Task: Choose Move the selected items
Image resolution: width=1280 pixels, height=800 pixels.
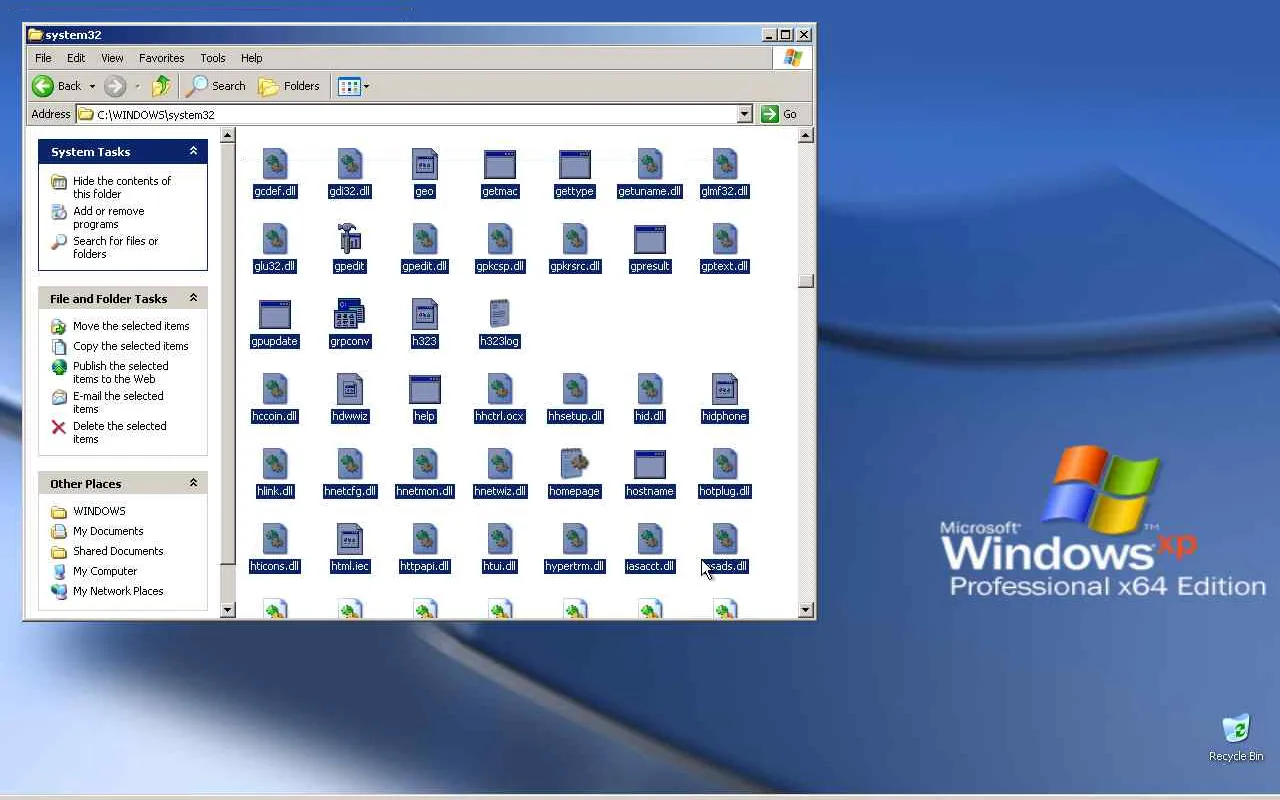Action: (x=130, y=326)
